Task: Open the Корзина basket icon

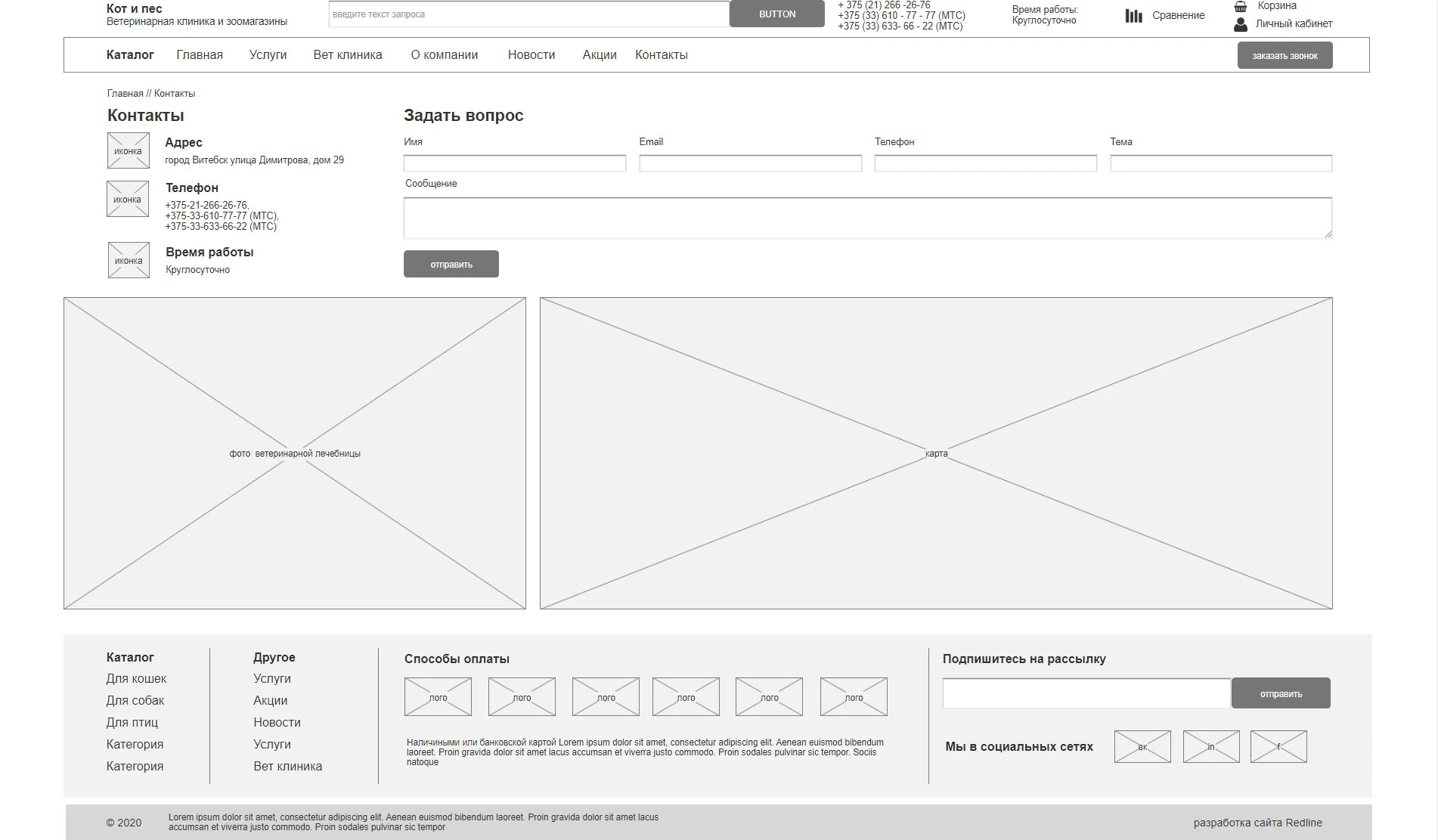Action: point(1241,6)
